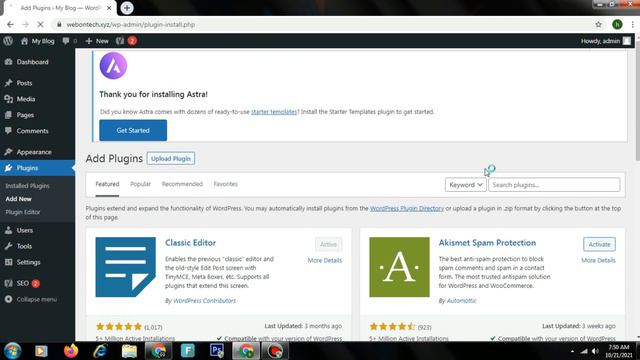Focus the Search plugins field
The image size is (640, 360).
554,185
